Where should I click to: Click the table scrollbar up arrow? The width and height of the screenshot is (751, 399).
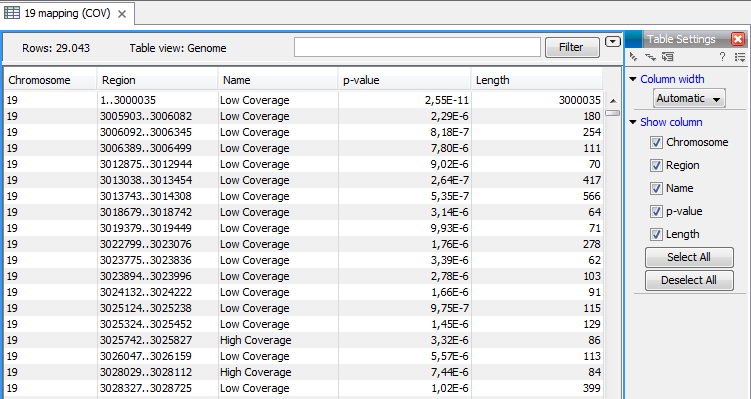[x=613, y=101]
